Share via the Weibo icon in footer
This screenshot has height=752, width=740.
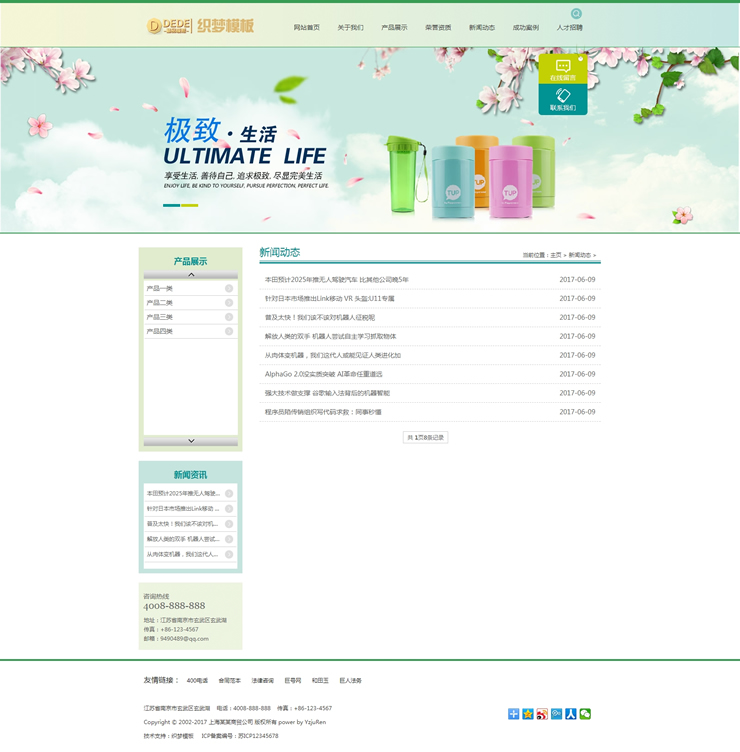pyautogui.click(x=542, y=714)
